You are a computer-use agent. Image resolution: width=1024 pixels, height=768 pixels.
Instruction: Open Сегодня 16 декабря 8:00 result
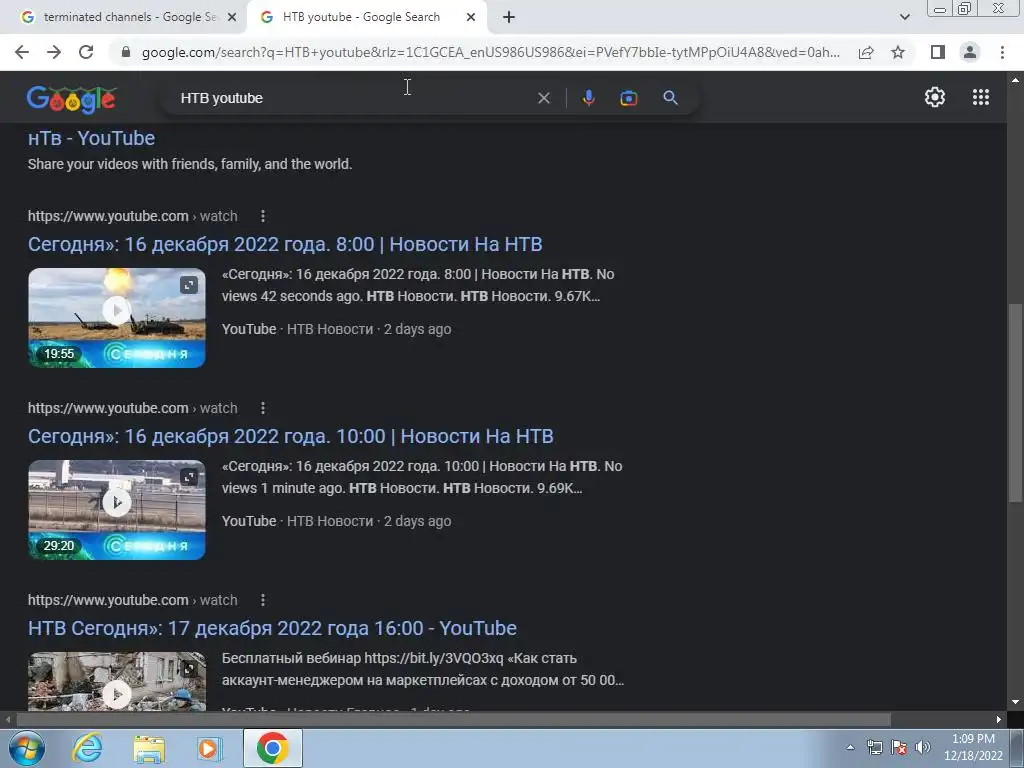285,244
